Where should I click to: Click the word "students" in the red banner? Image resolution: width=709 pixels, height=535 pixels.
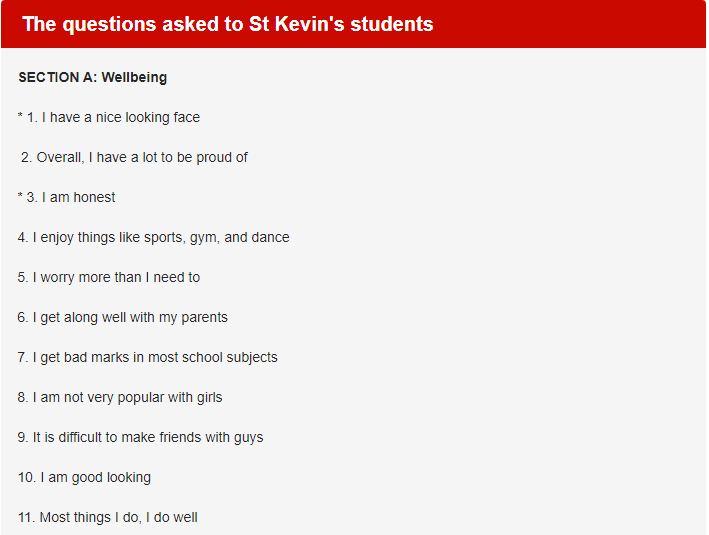(392, 24)
